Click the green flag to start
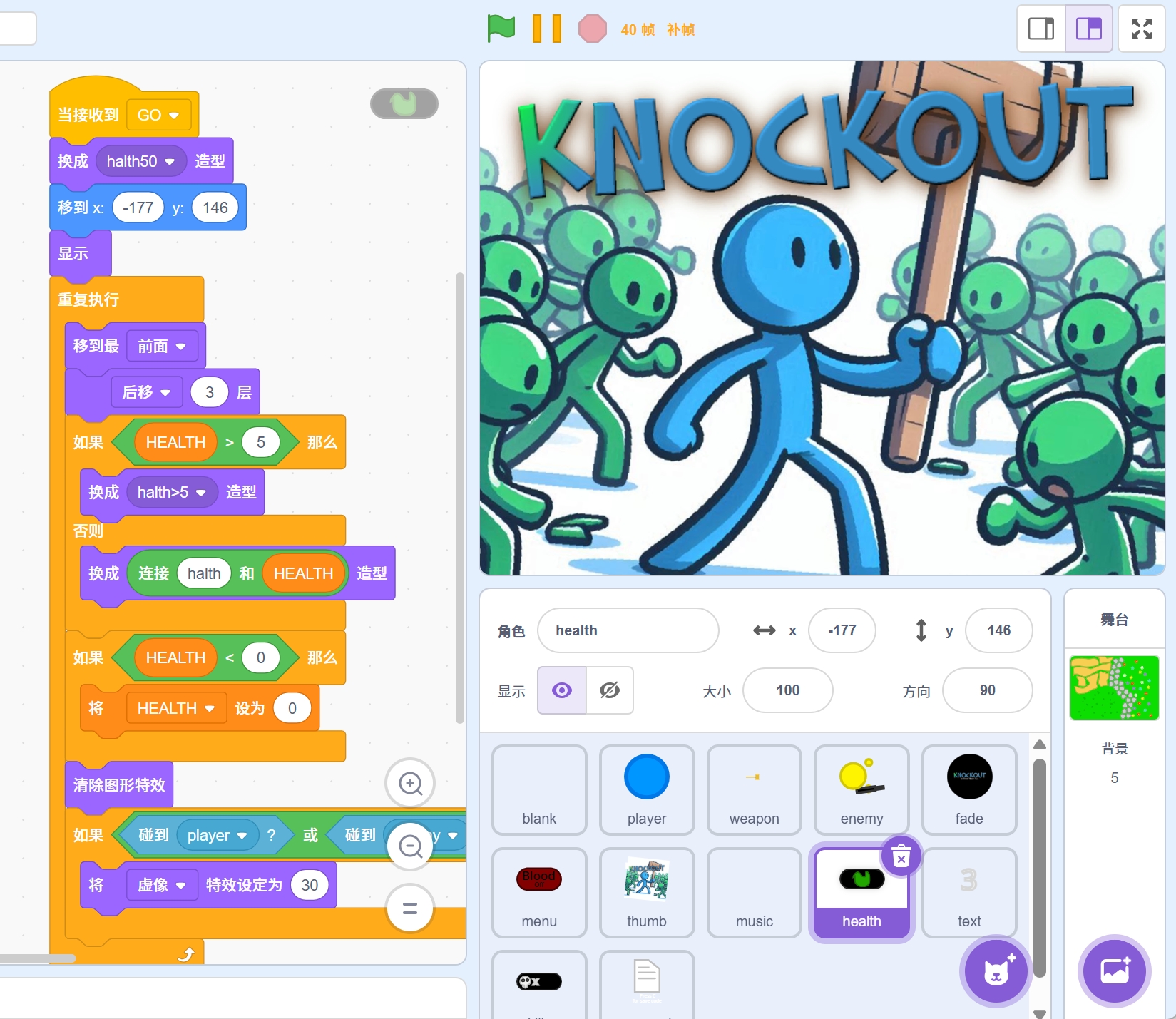Screen dimensions: 1176x1019 tap(501, 29)
